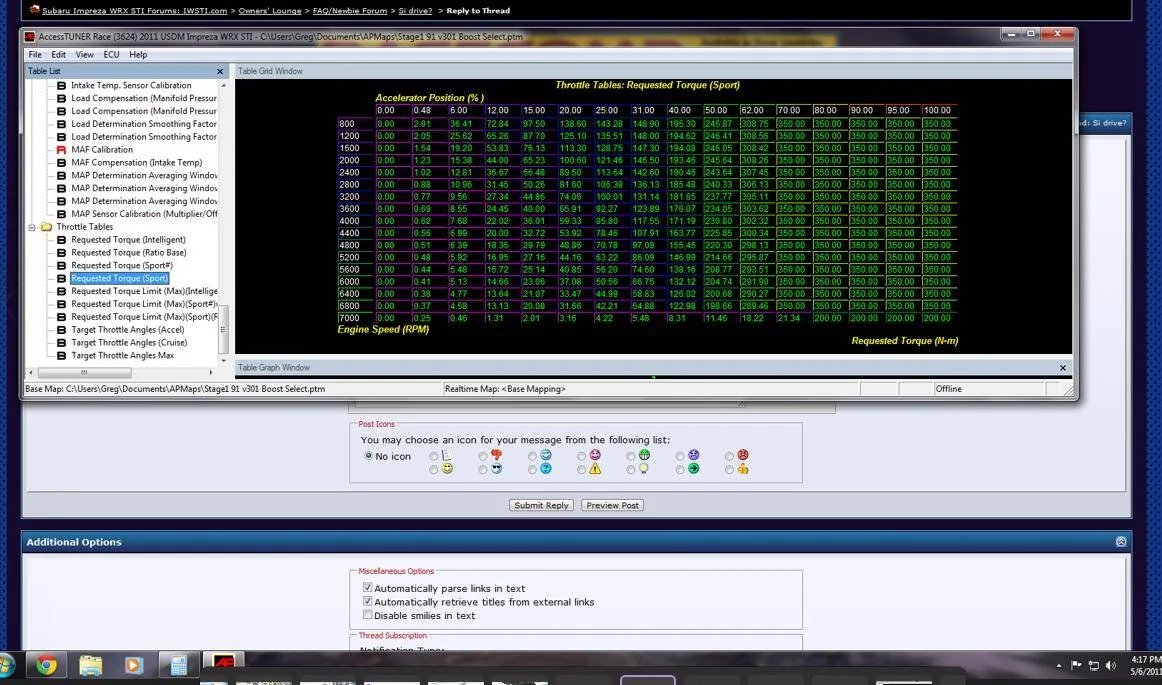
Task: Click Table List scroll down arrow
Action: (224, 360)
